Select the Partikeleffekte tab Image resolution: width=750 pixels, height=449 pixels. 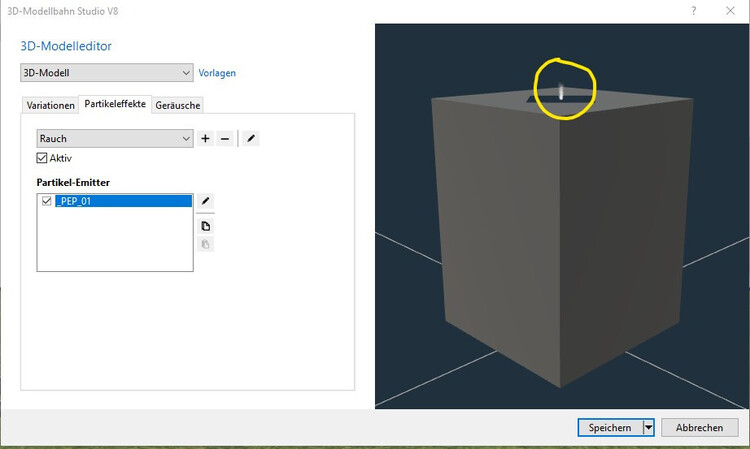pyautogui.click(x=115, y=104)
